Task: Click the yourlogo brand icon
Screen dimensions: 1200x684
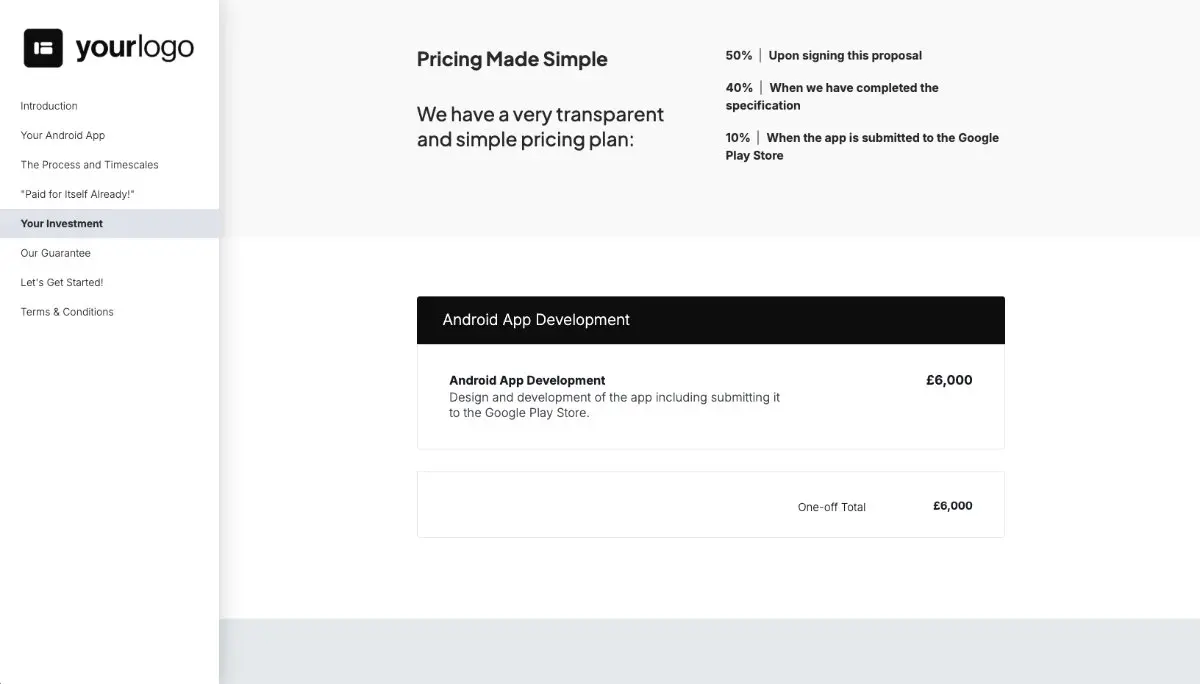Action: (42, 47)
